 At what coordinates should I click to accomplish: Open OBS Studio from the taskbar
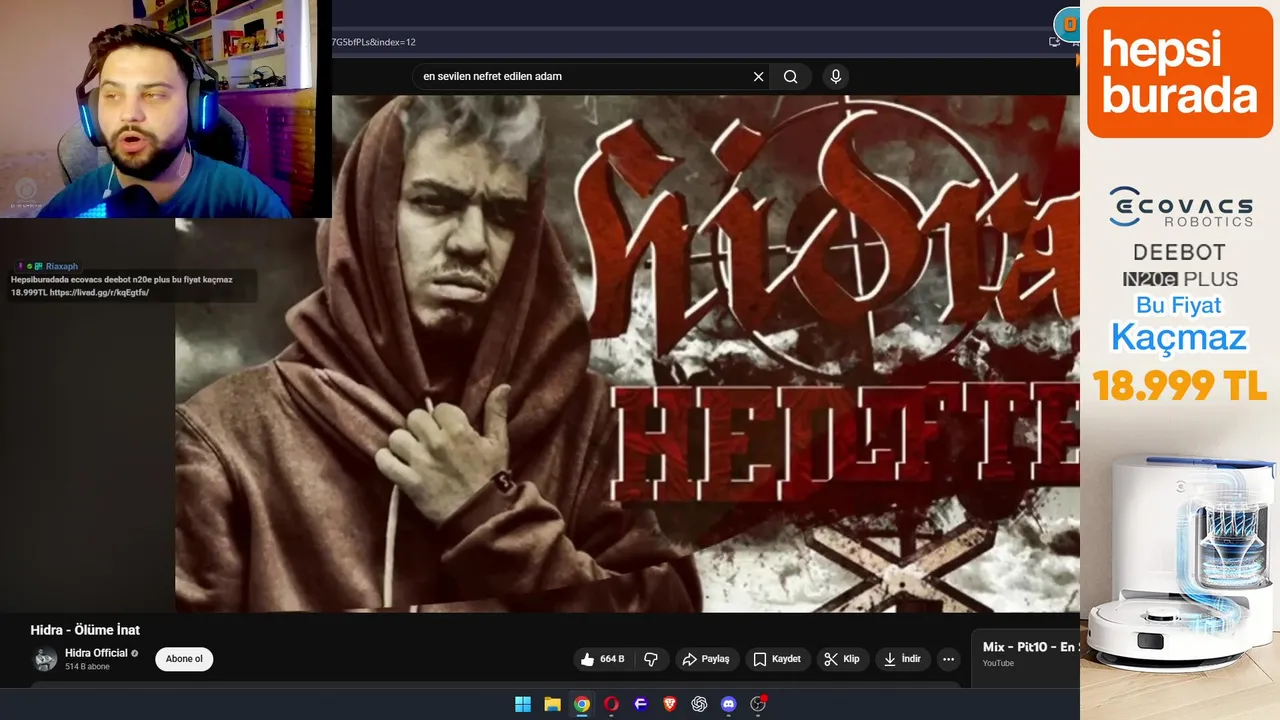[x=758, y=704]
